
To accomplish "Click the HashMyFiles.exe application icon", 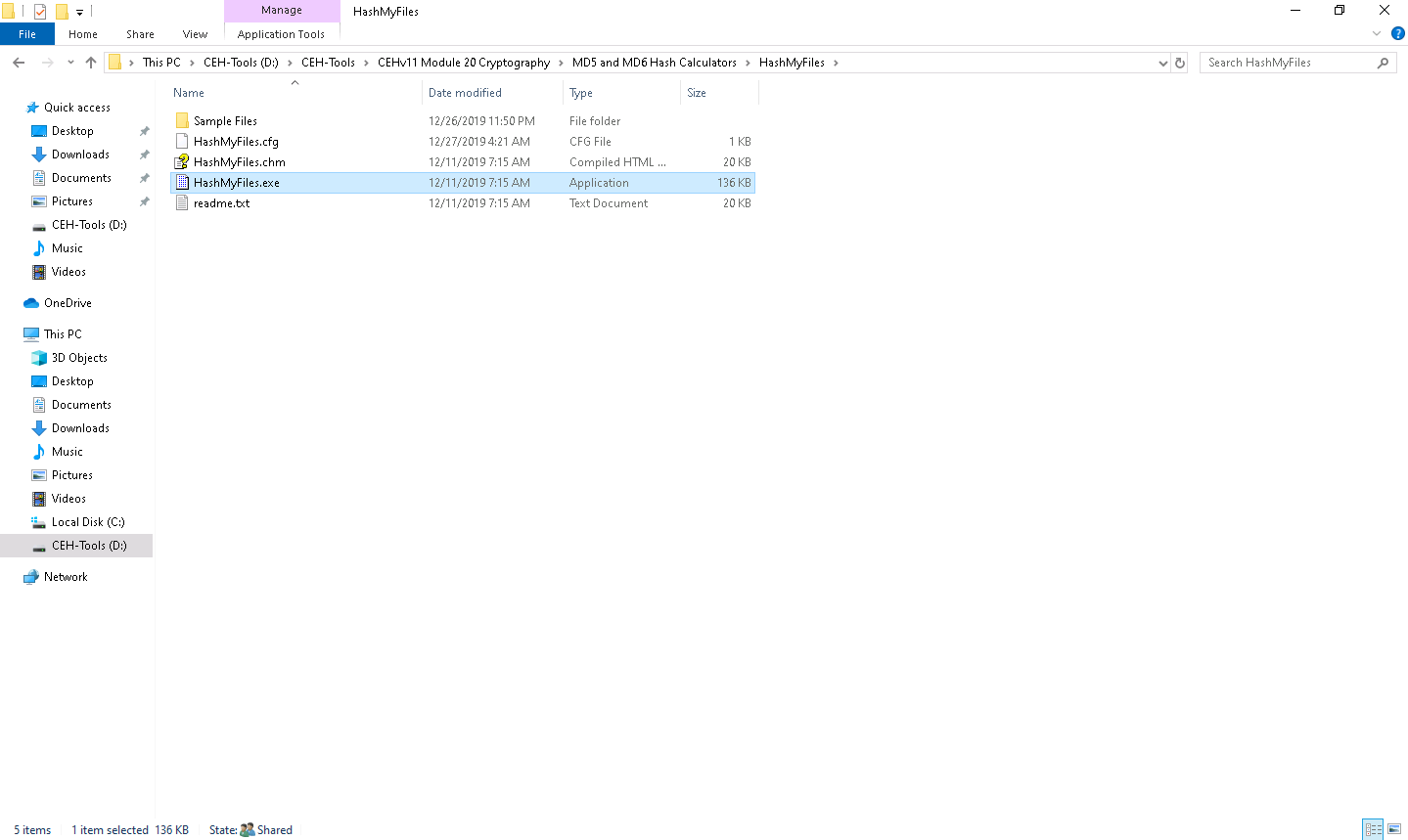I will pos(182,183).
